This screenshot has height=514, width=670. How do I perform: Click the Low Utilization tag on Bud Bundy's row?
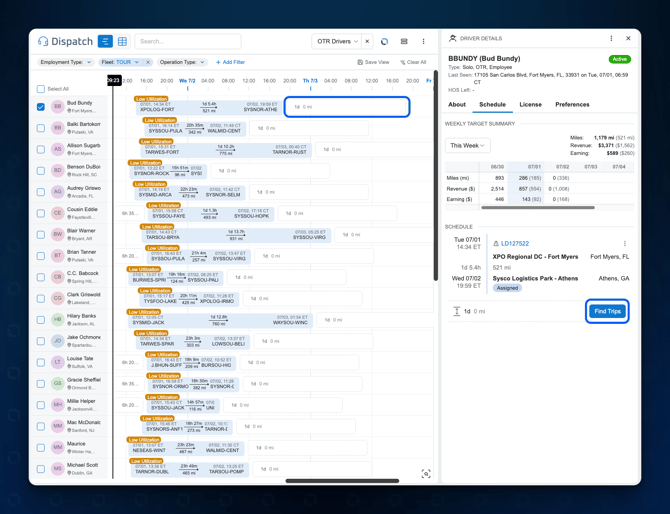pos(151,99)
